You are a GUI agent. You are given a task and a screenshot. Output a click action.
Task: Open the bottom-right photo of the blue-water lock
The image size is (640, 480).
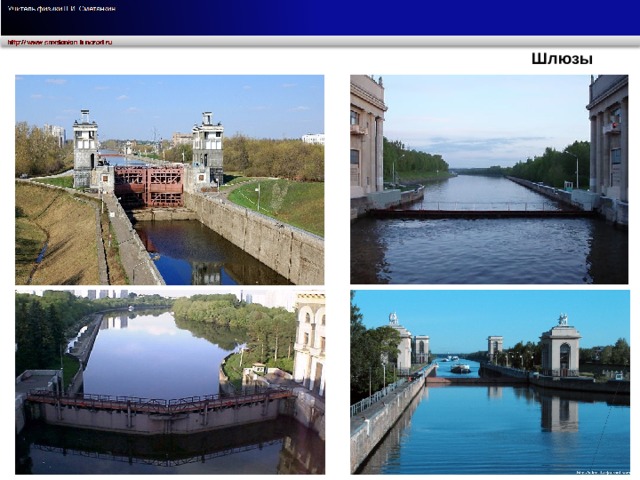point(490,382)
